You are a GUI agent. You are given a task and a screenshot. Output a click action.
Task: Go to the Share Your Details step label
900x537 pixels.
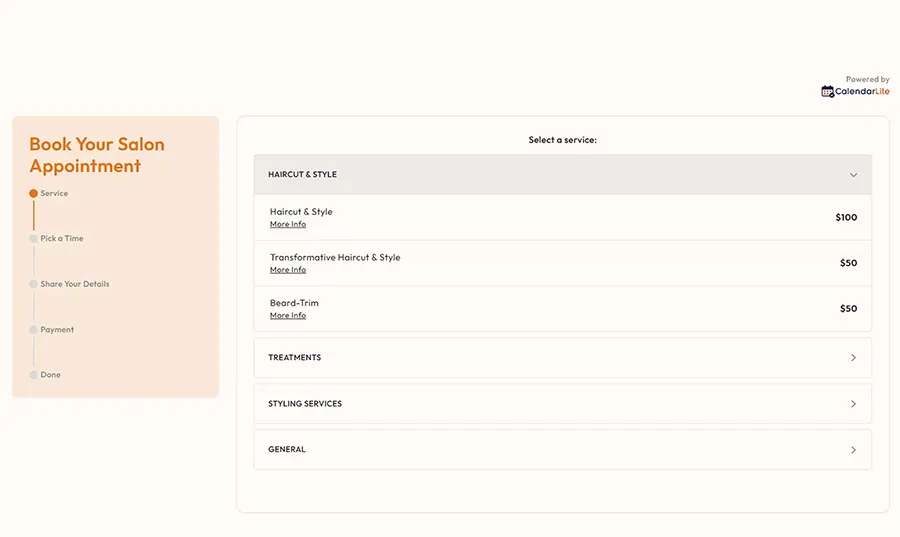point(75,284)
